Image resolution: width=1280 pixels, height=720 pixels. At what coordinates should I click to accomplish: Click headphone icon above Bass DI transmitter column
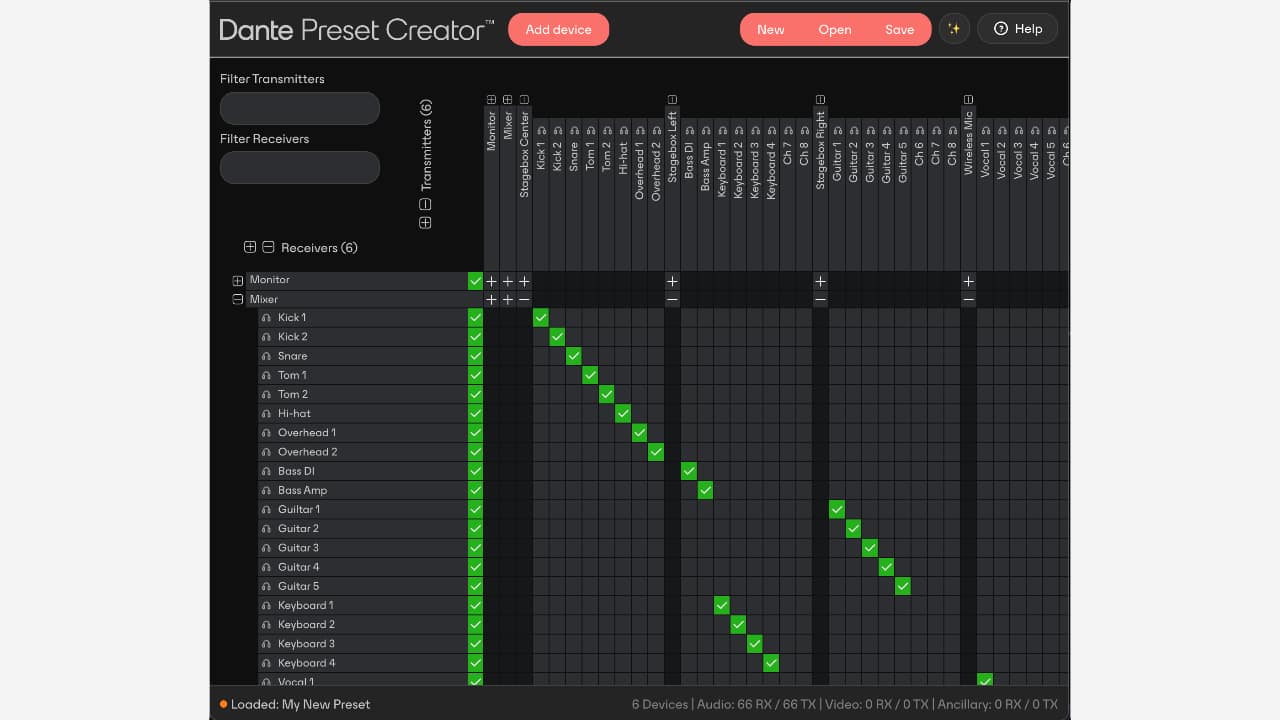point(689,131)
